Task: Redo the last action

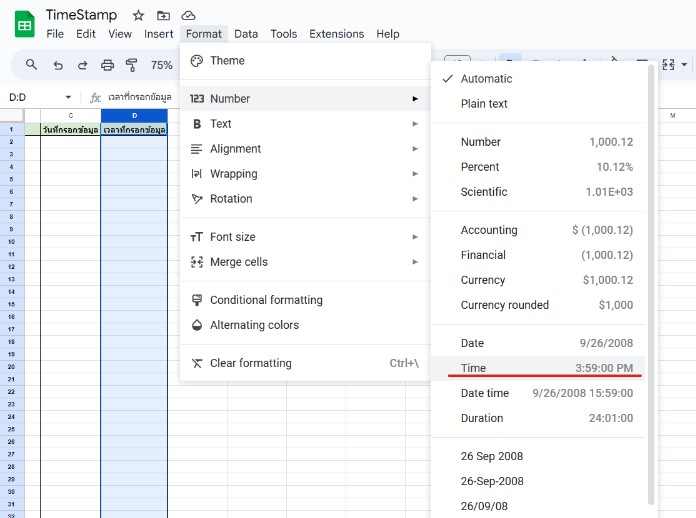Action: (x=83, y=65)
